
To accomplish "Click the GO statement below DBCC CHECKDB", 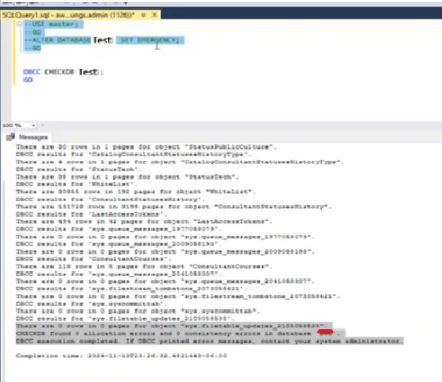I will click(28, 80).
